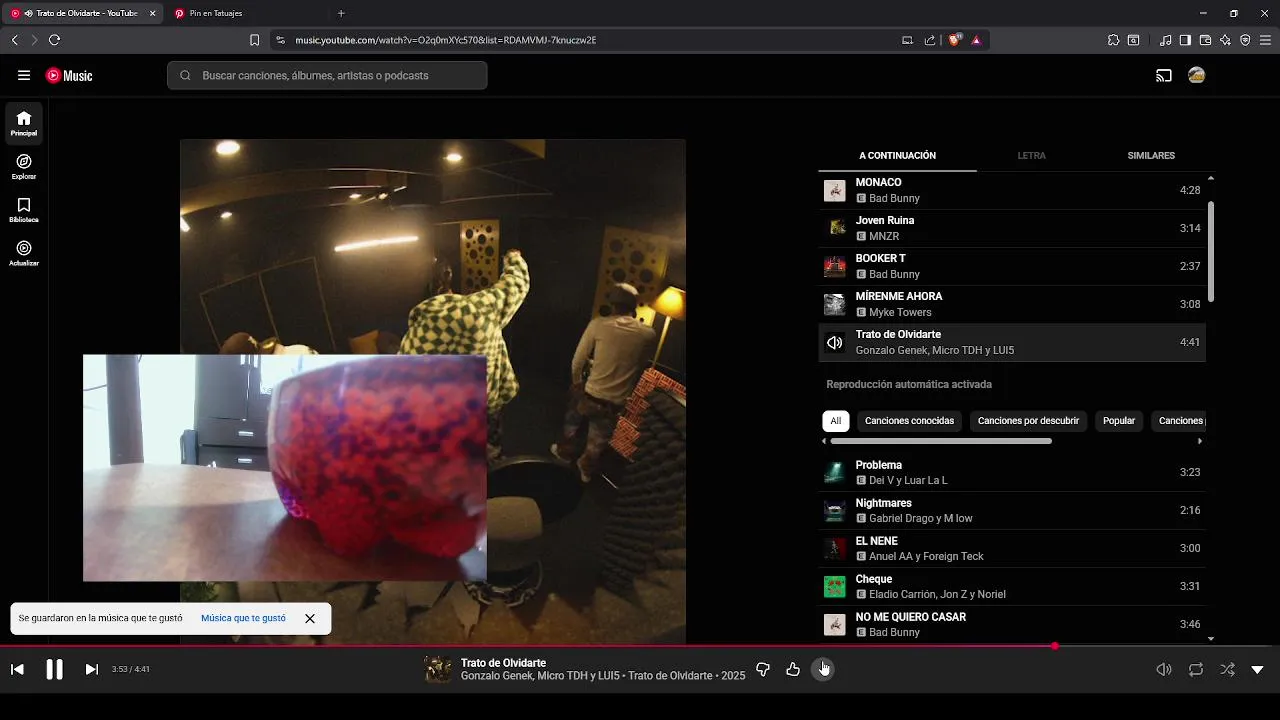Open the account avatar menu
Viewport: 1280px width, 720px height.
coord(1196,75)
